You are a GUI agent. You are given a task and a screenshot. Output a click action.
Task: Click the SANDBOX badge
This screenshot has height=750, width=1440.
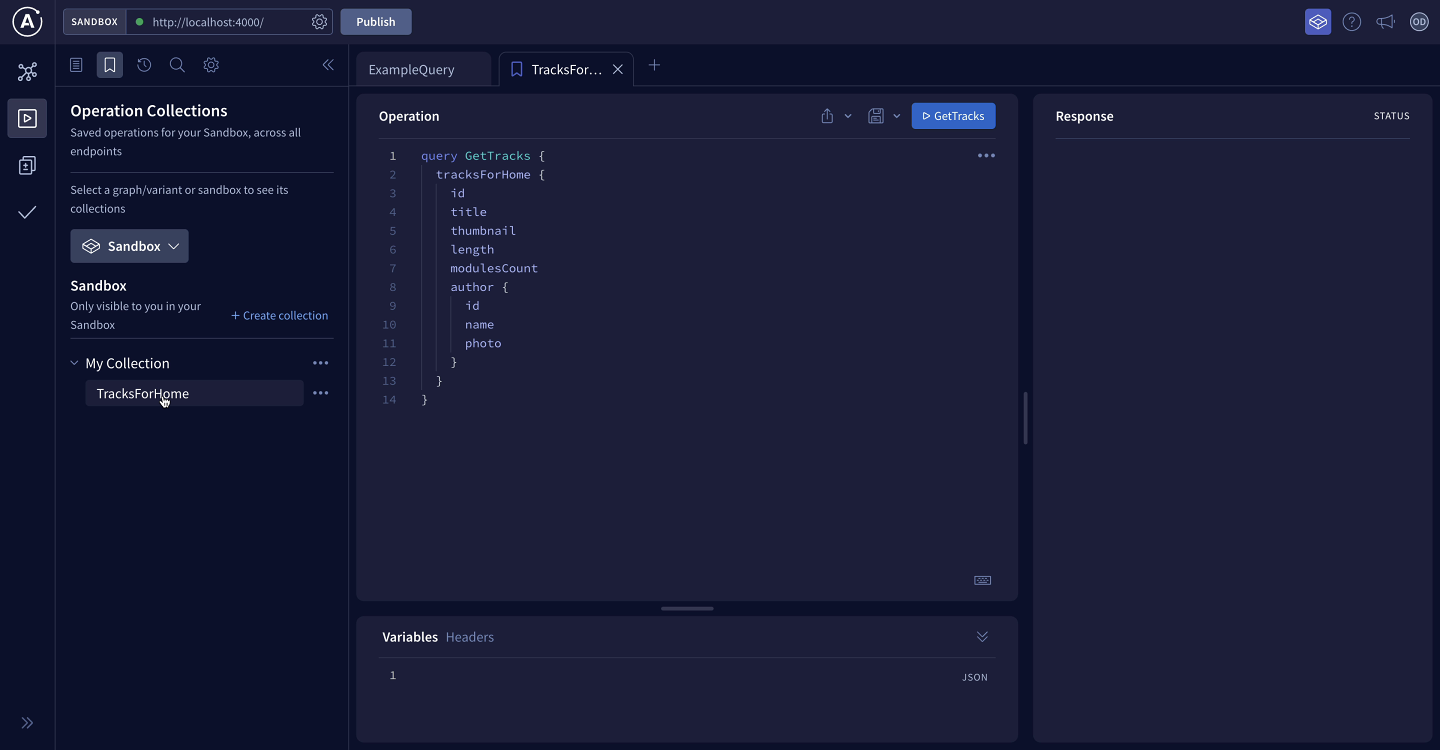click(95, 22)
